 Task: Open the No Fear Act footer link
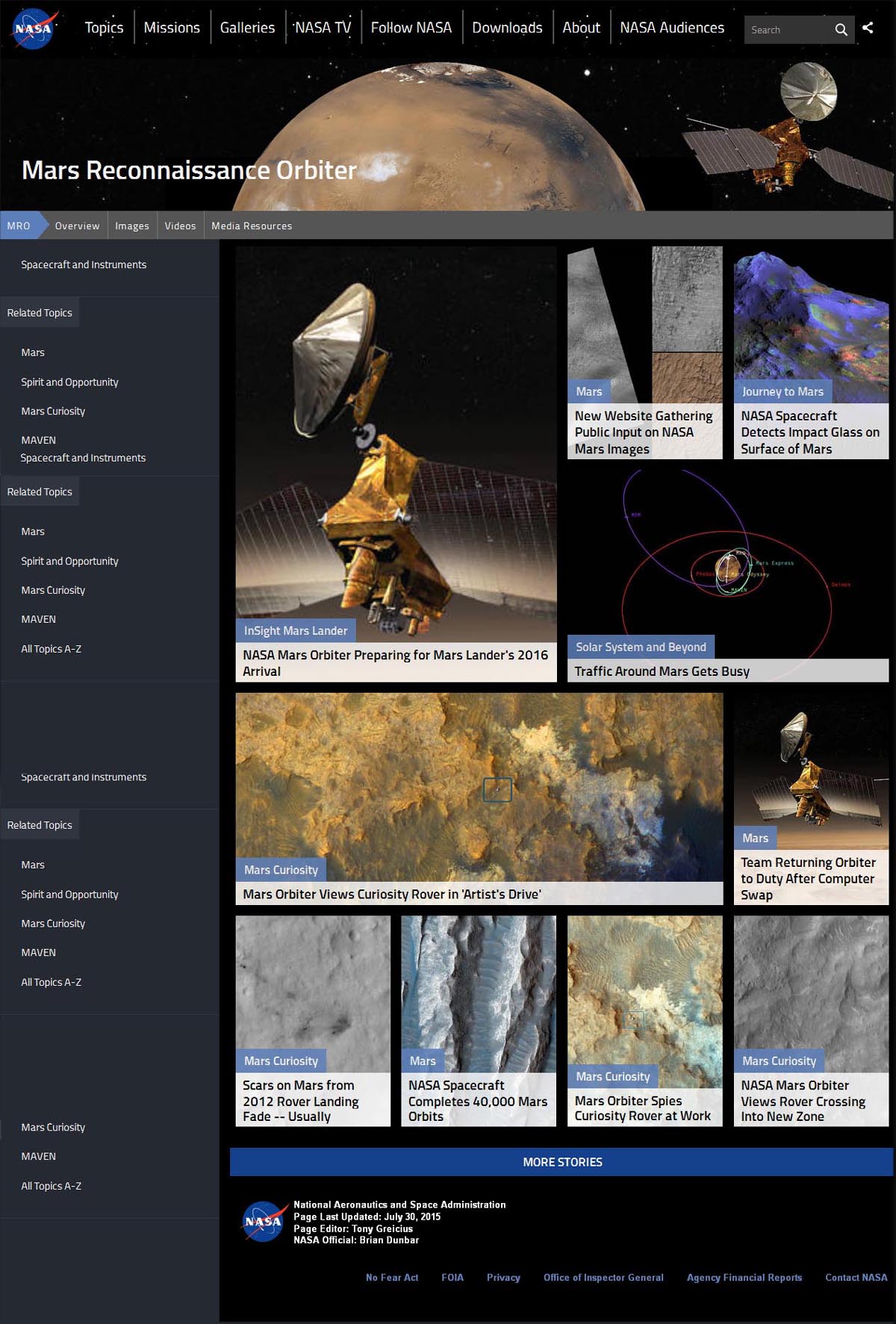(x=392, y=1278)
